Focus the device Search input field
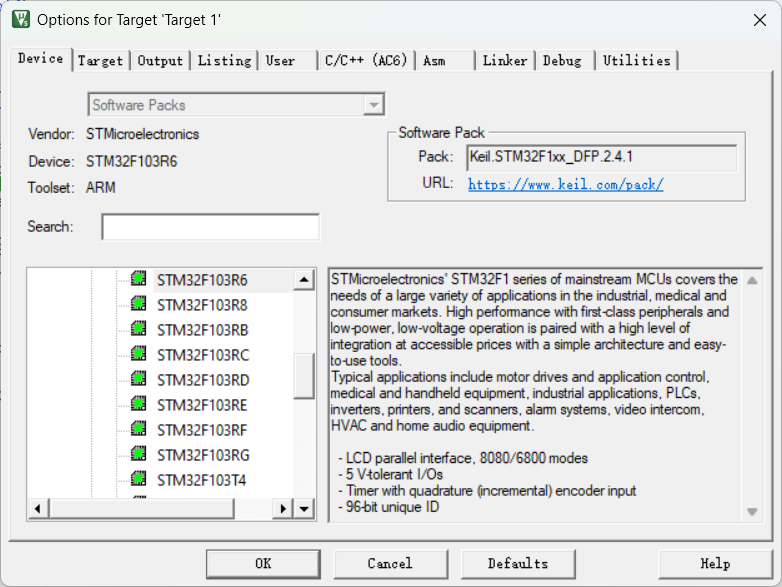Viewport: 782px width, 587px height. 210,227
